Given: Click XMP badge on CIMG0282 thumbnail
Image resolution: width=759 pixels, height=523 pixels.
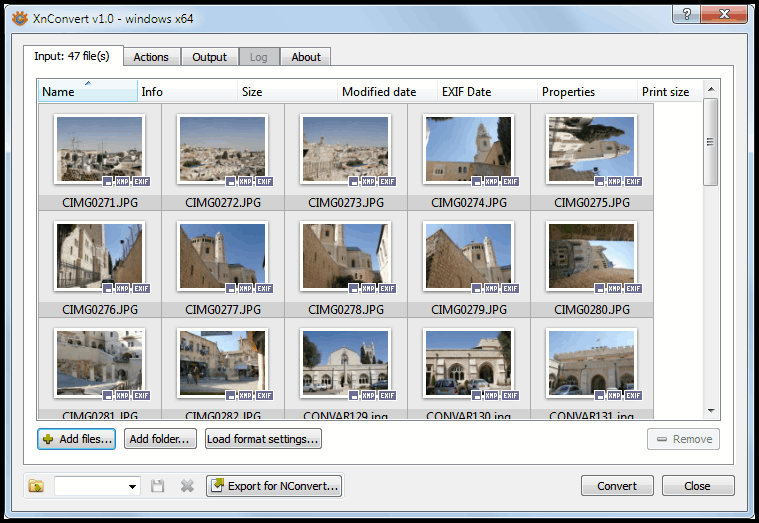Looking at the screenshot, I should pos(245,396).
